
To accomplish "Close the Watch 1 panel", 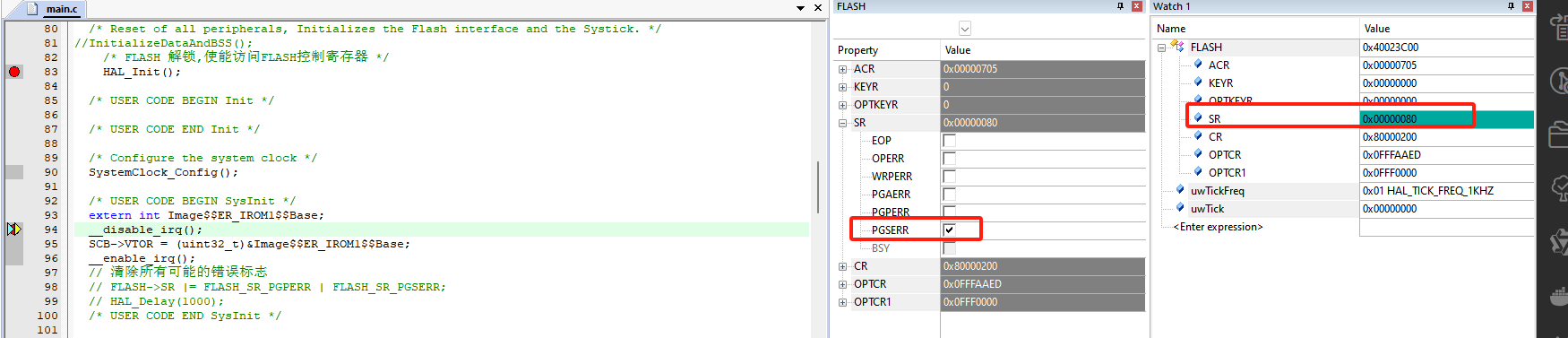I will (1528, 6).
